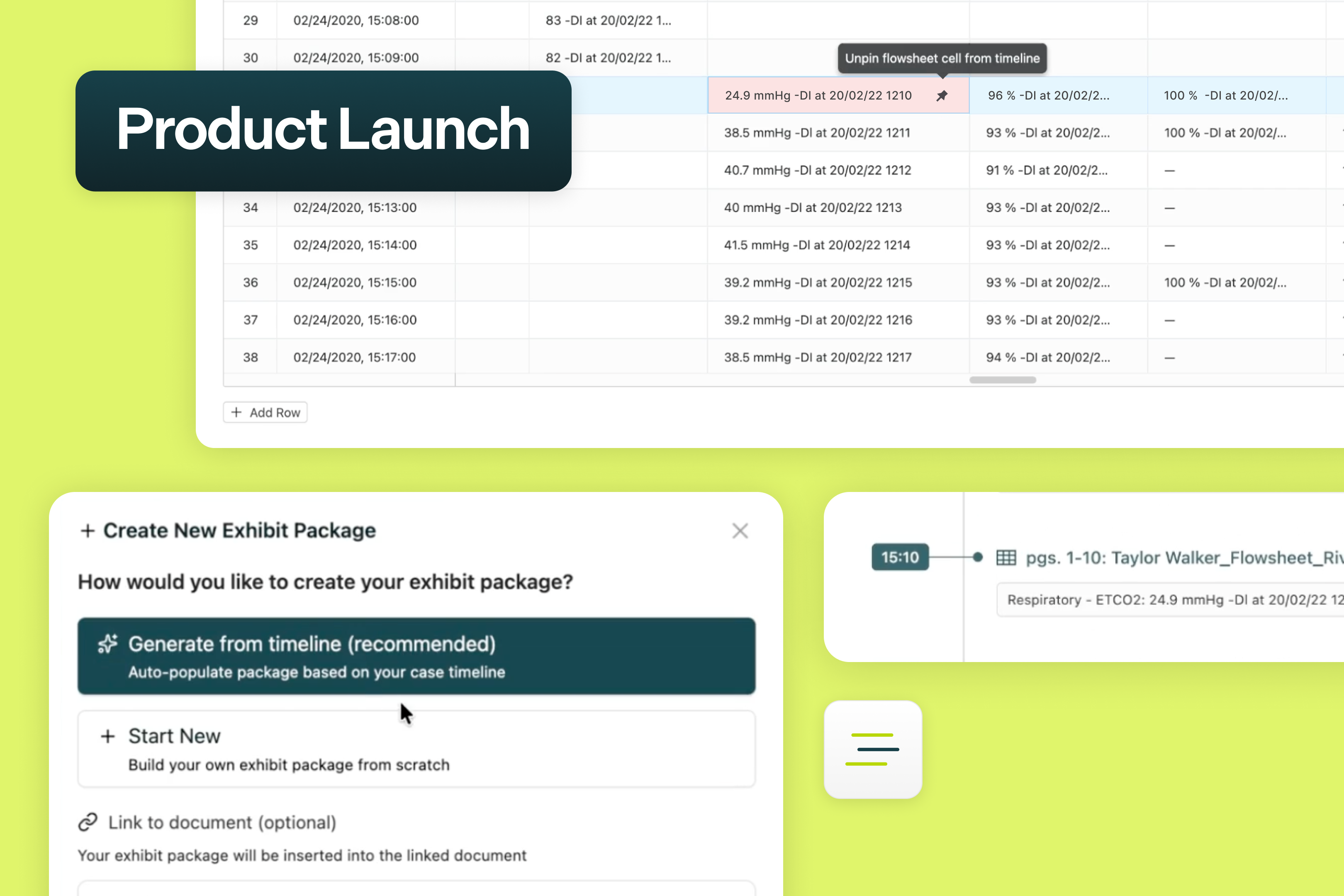Close the Create New Exhibit Package dialog
This screenshot has width=1344, height=896.
pyautogui.click(x=740, y=531)
